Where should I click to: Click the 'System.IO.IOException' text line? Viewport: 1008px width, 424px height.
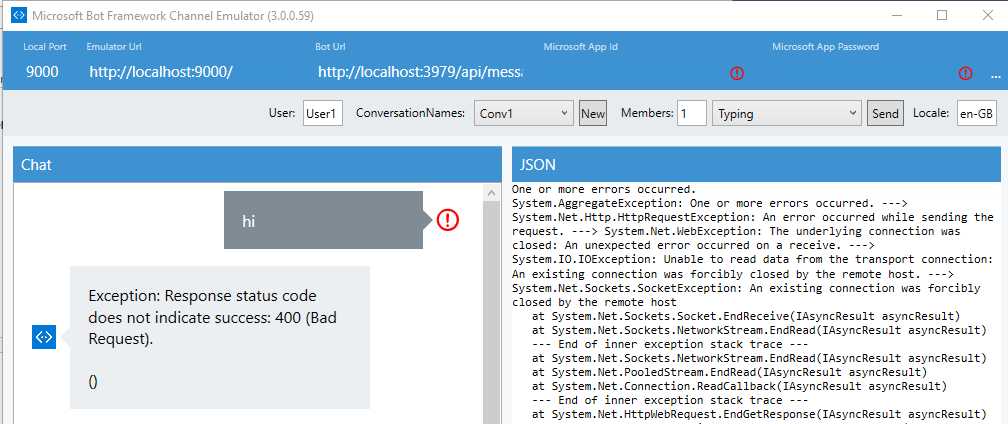(x=753, y=259)
